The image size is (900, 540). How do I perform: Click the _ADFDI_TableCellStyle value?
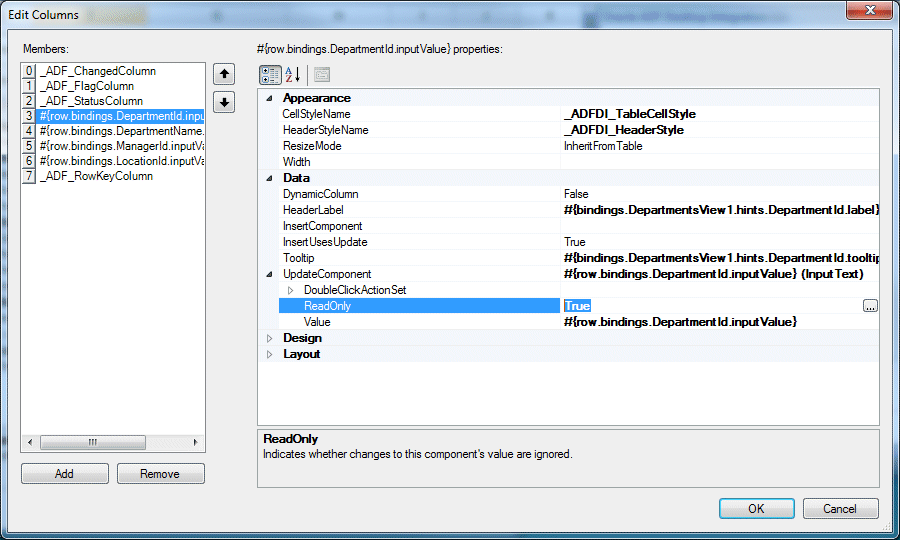(630, 114)
